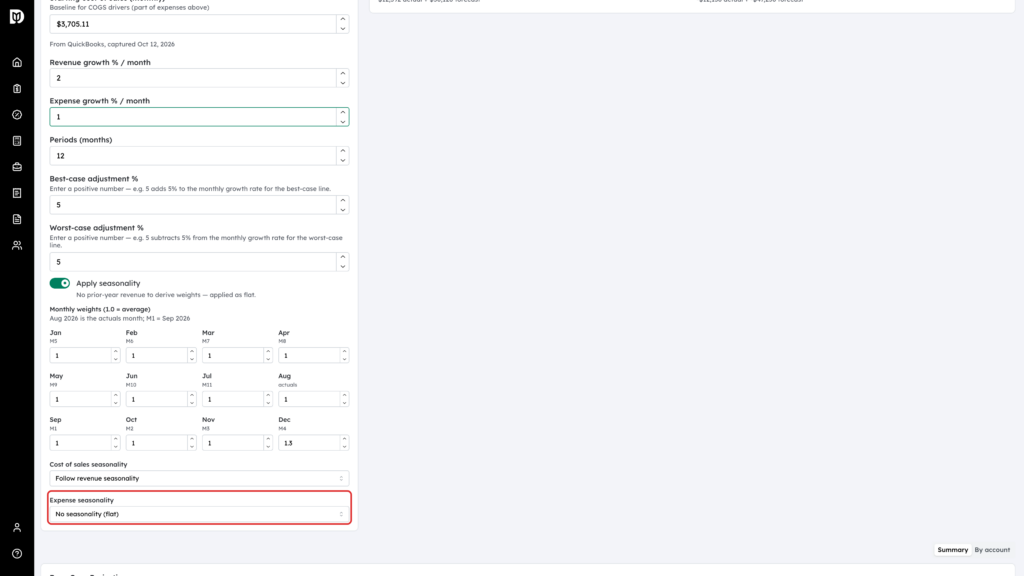Screen dimensions: 1024x576
Task: Increase Revenue growth using its up arrow
Action: pos(343,74)
